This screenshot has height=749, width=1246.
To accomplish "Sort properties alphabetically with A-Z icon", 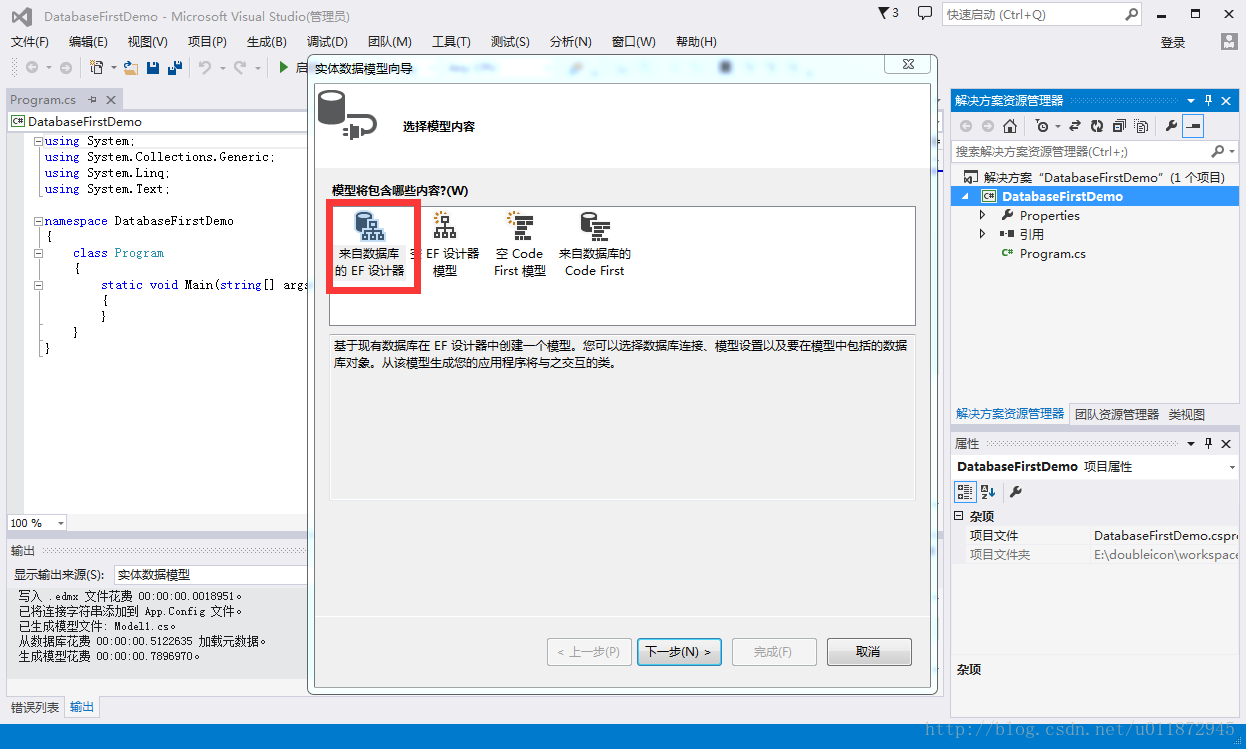I will click(987, 492).
